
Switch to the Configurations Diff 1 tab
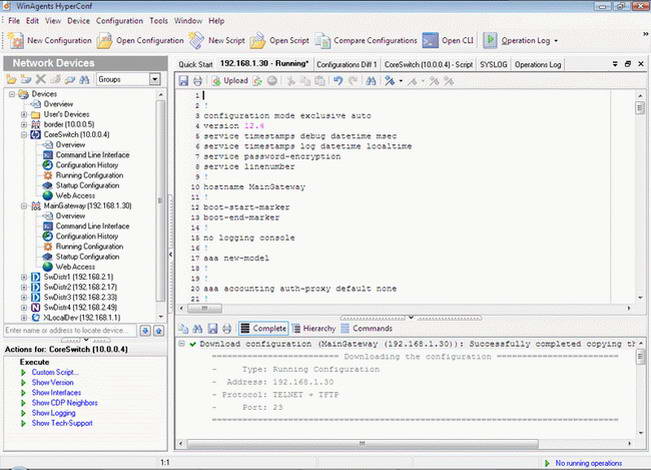tap(347, 64)
